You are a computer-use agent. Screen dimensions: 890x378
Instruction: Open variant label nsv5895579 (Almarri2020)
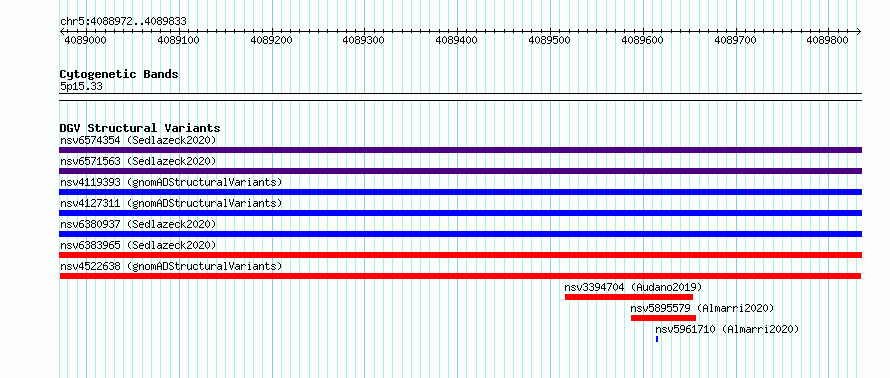click(703, 308)
